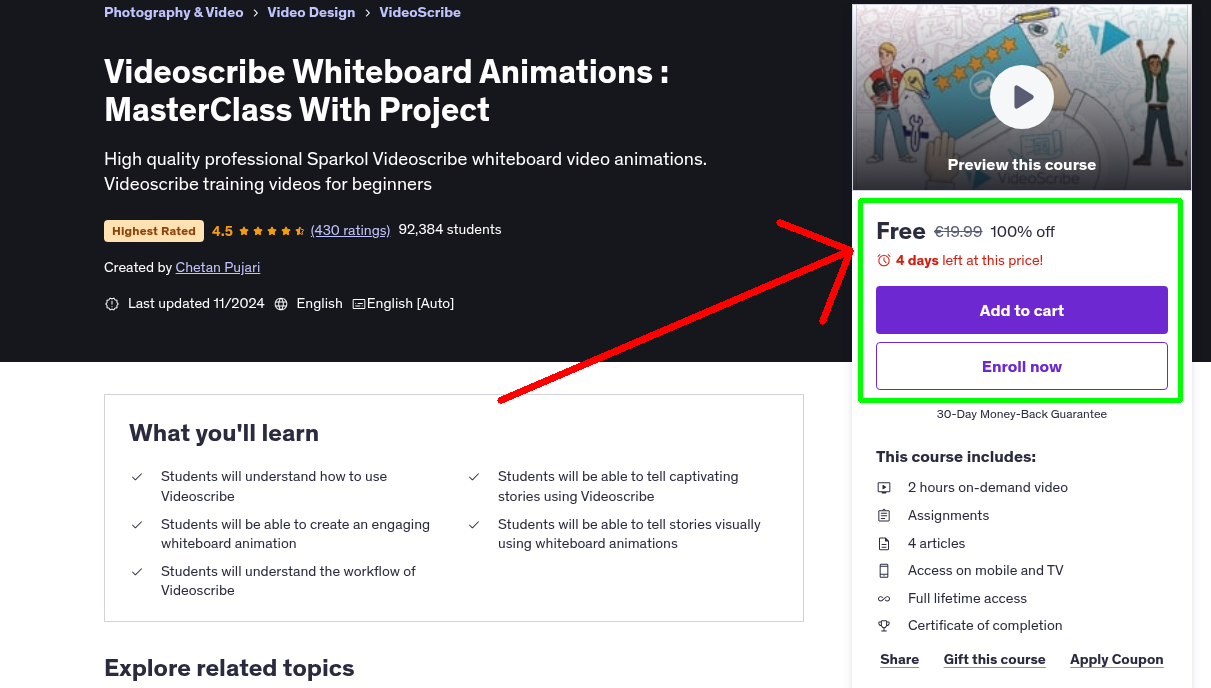Click the struck-through €19.99 price

tap(958, 232)
